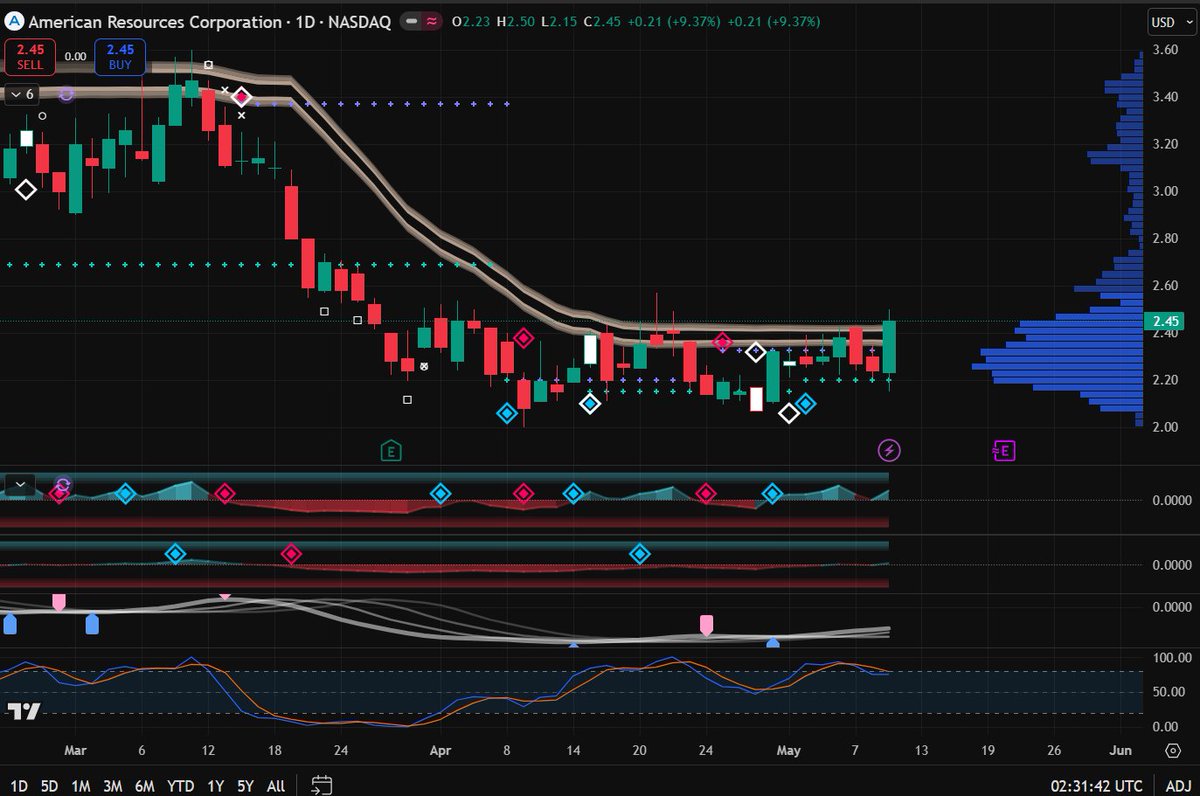Viewport: 1200px width, 796px height.
Task: Select the pink diamond signal near April 9 candle
Action: click(523, 339)
